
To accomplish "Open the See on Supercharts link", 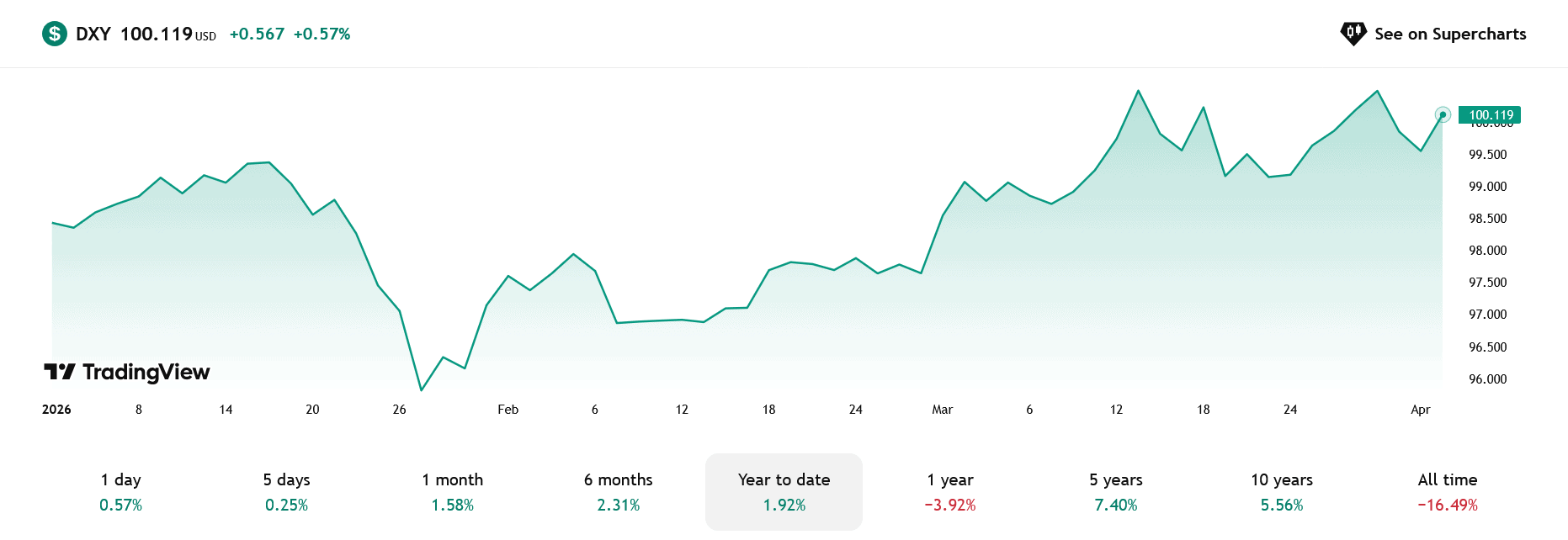I will click(1449, 34).
